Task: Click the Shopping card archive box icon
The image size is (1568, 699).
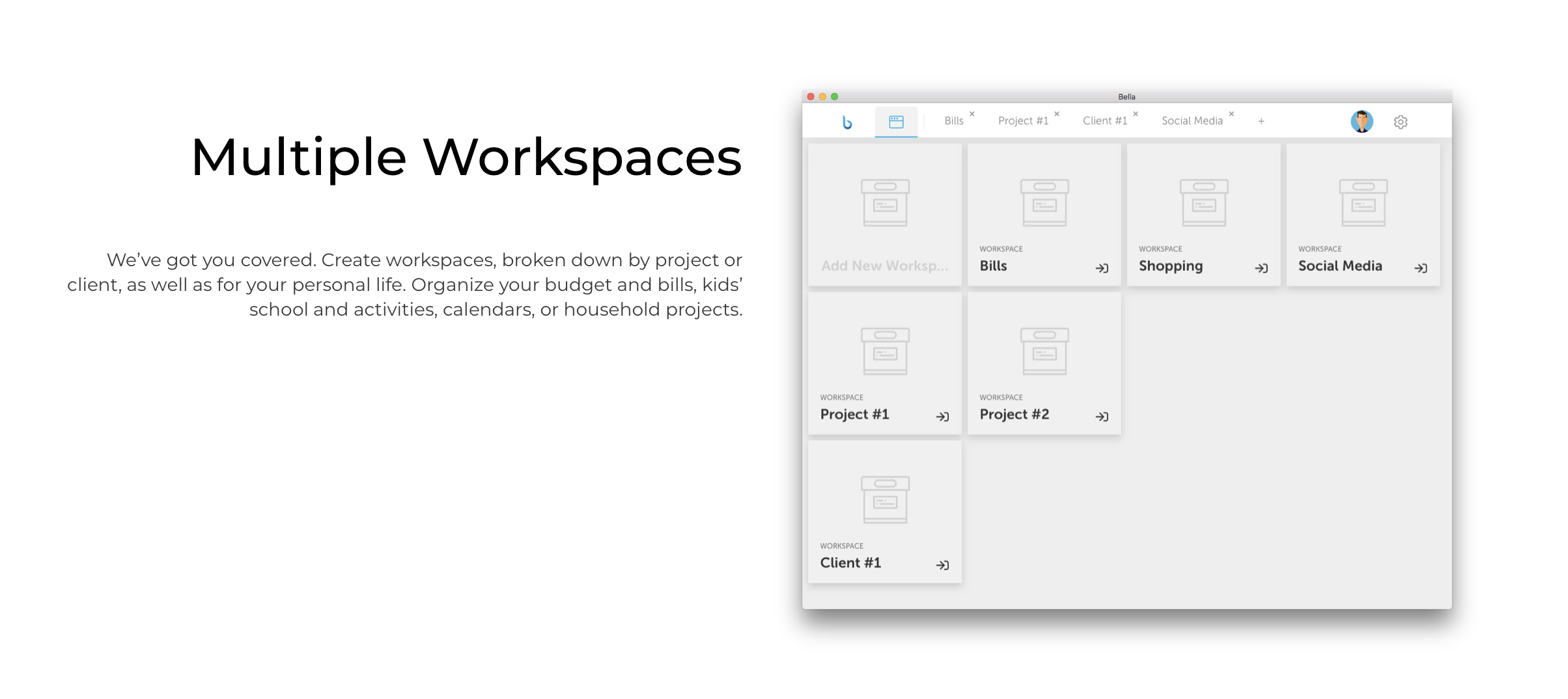Action: 1204,202
